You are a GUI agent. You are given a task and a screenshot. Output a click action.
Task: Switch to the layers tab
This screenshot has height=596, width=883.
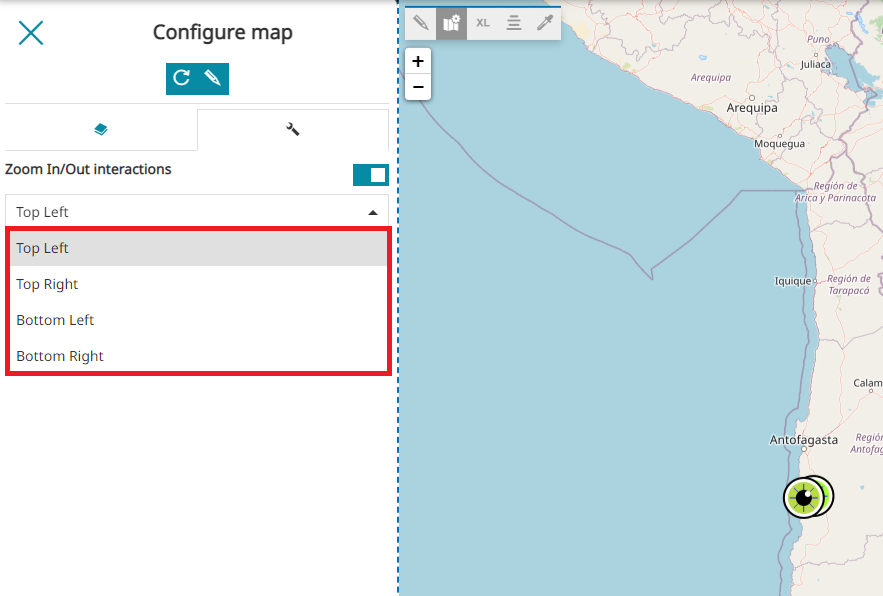coord(101,130)
